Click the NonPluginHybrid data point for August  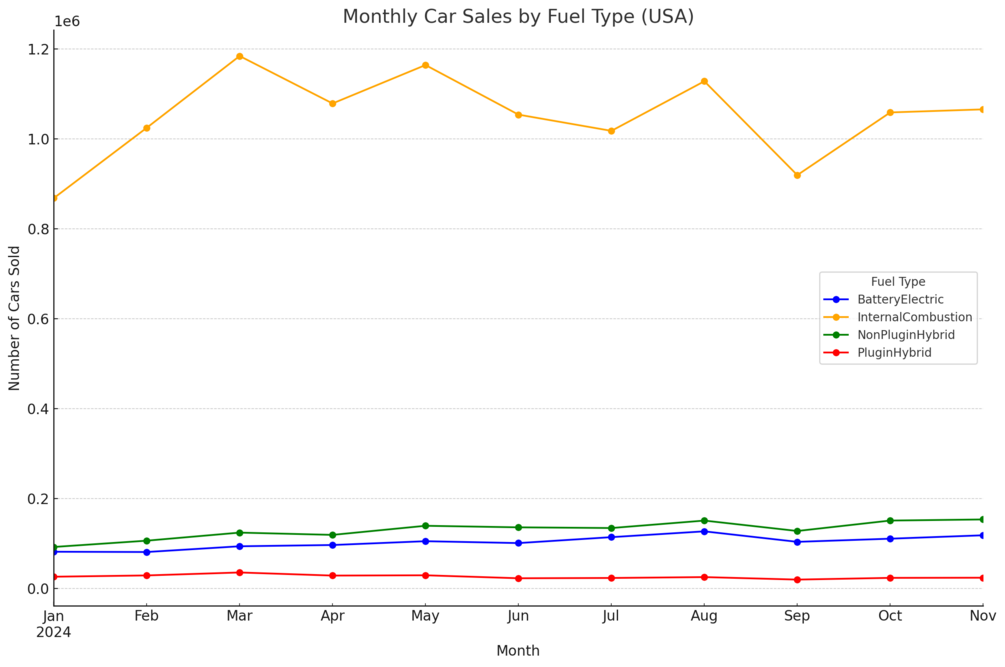tap(704, 520)
